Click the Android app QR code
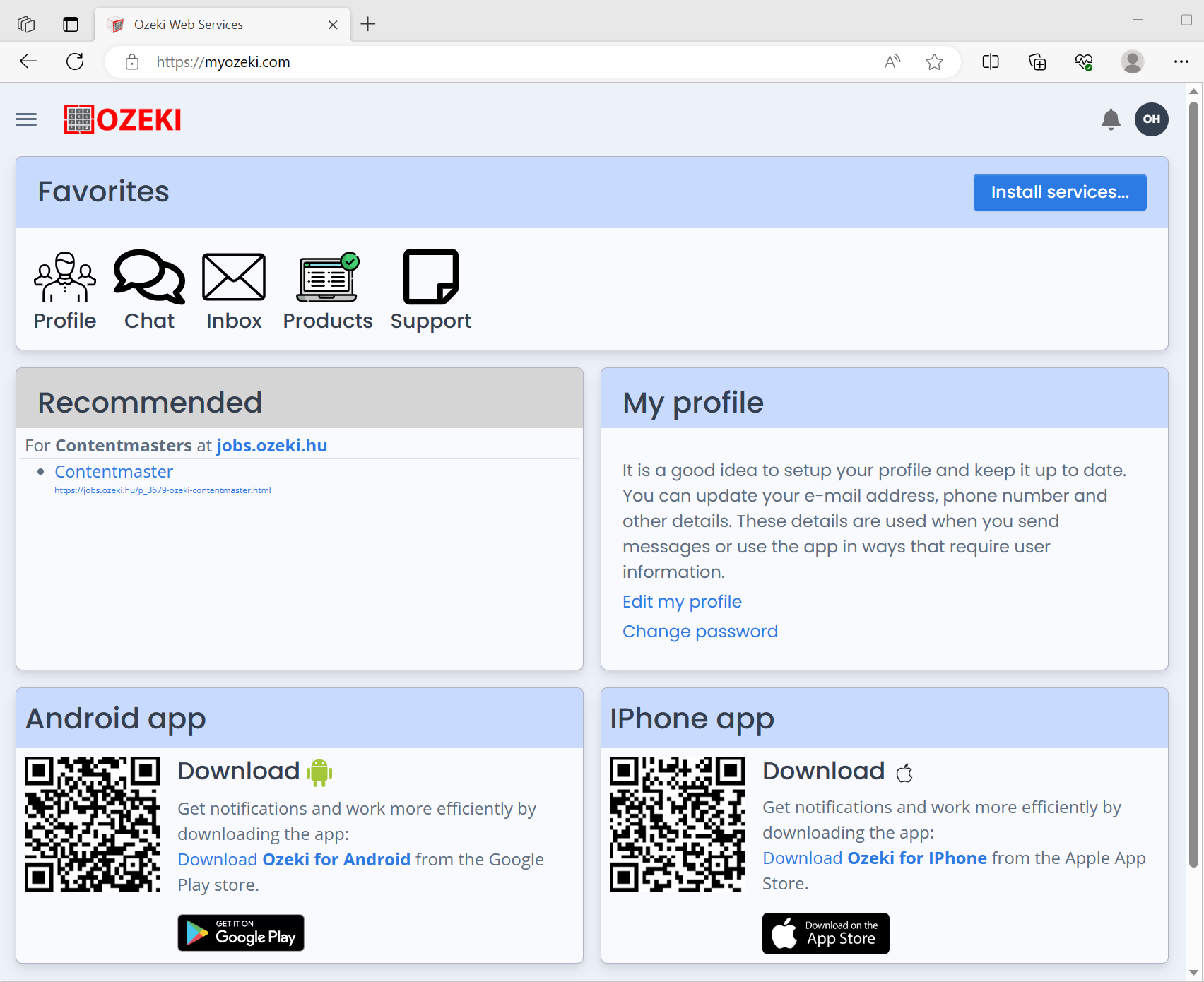The image size is (1204, 982). pos(93,824)
